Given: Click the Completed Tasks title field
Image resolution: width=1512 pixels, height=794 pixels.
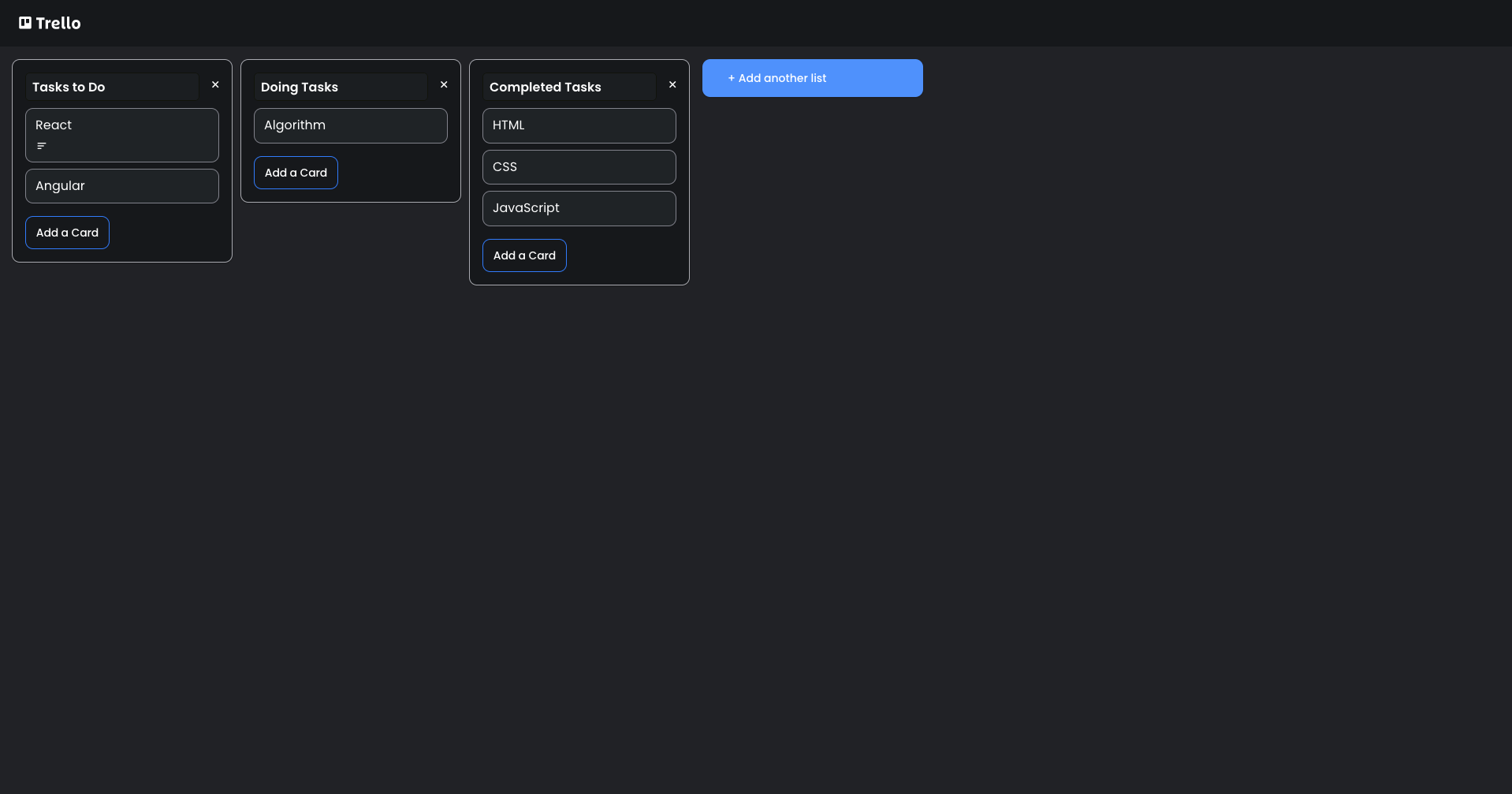Looking at the screenshot, I should pos(569,87).
